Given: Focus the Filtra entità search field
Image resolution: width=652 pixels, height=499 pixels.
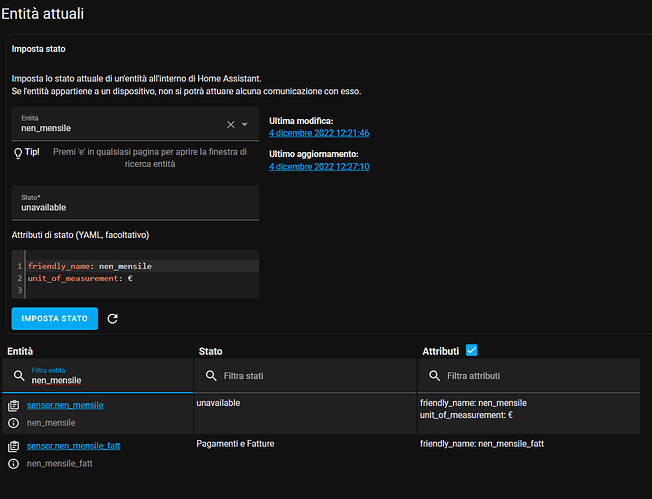Looking at the screenshot, I should pyautogui.click(x=105, y=381).
